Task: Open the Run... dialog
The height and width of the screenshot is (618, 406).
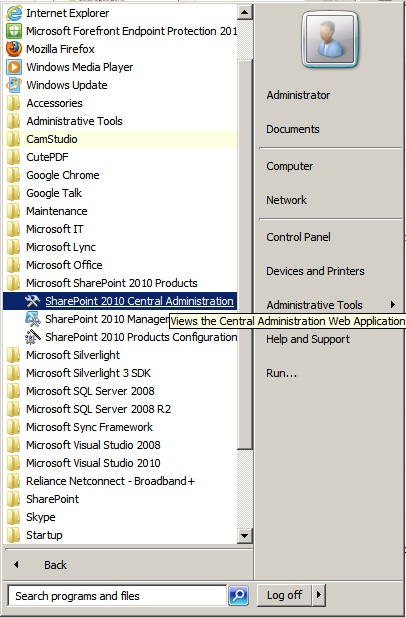Action: click(281, 373)
